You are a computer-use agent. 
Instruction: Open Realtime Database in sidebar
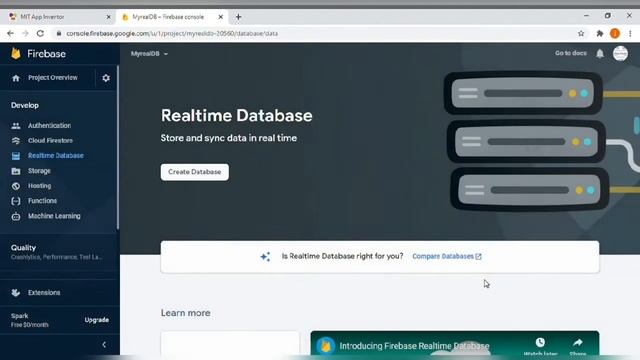tap(56, 156)
